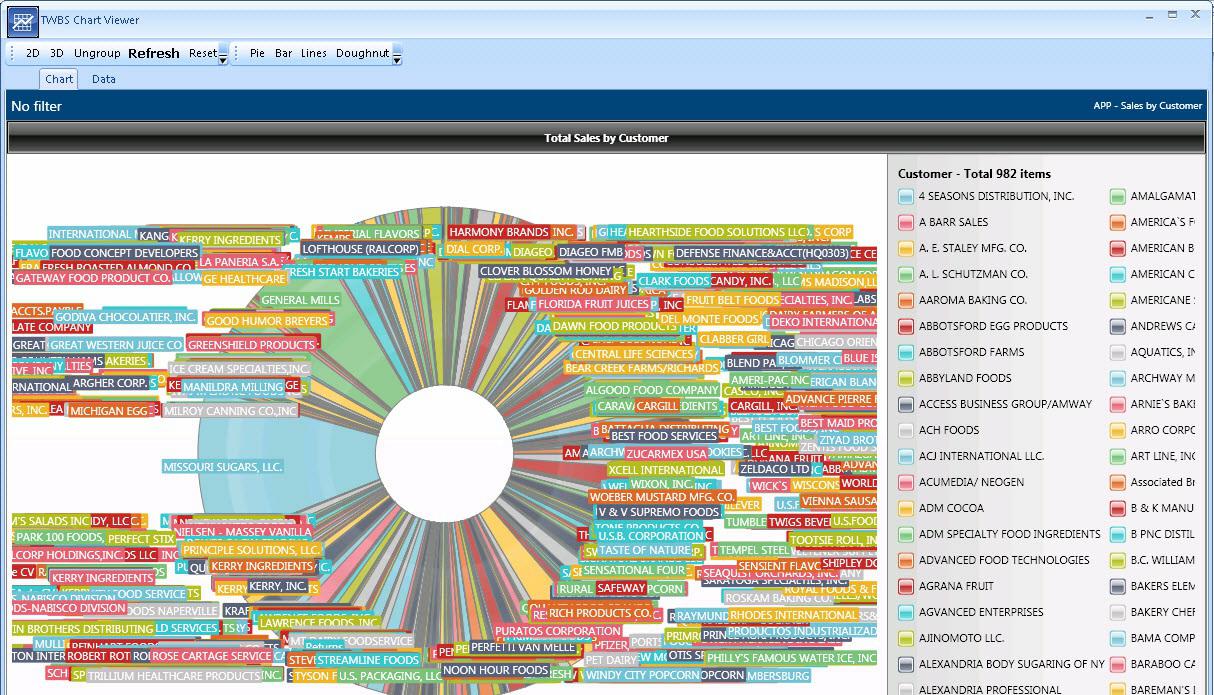This screenshot has height=695, width=1214.
Task: Select the CENTRAL LIFE SCIENCES chart label
Action: click(x=634, y=354)
